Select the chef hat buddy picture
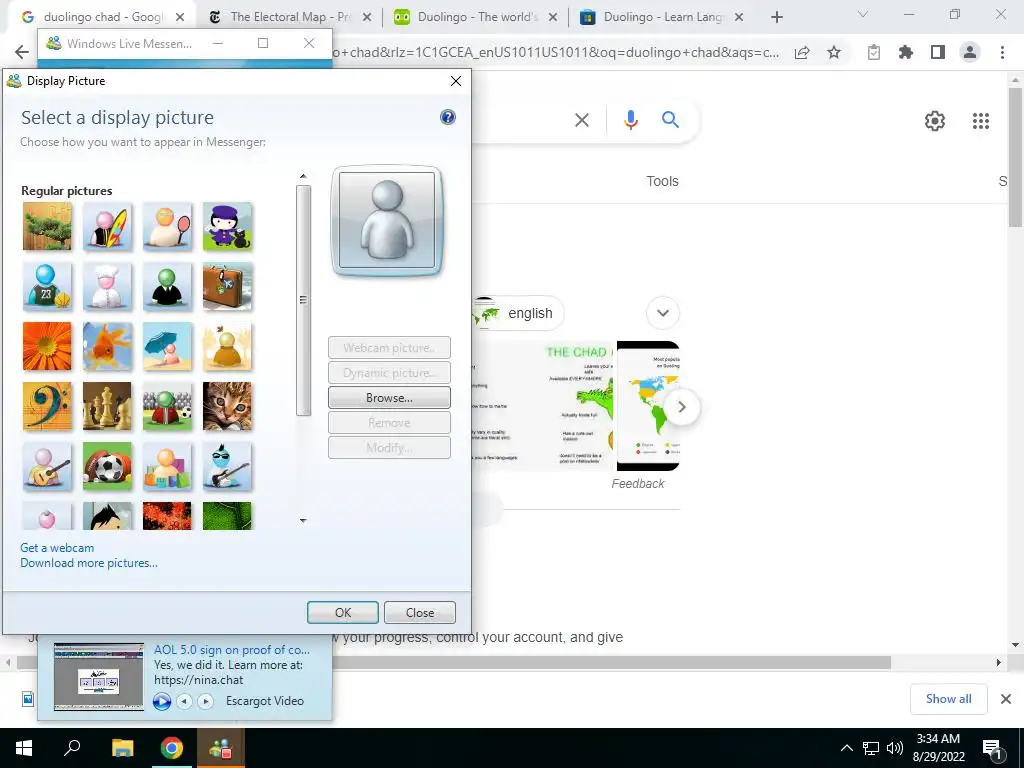This screenshot has height=768, width=1024. pyautogui.click(x=107, y=286)
